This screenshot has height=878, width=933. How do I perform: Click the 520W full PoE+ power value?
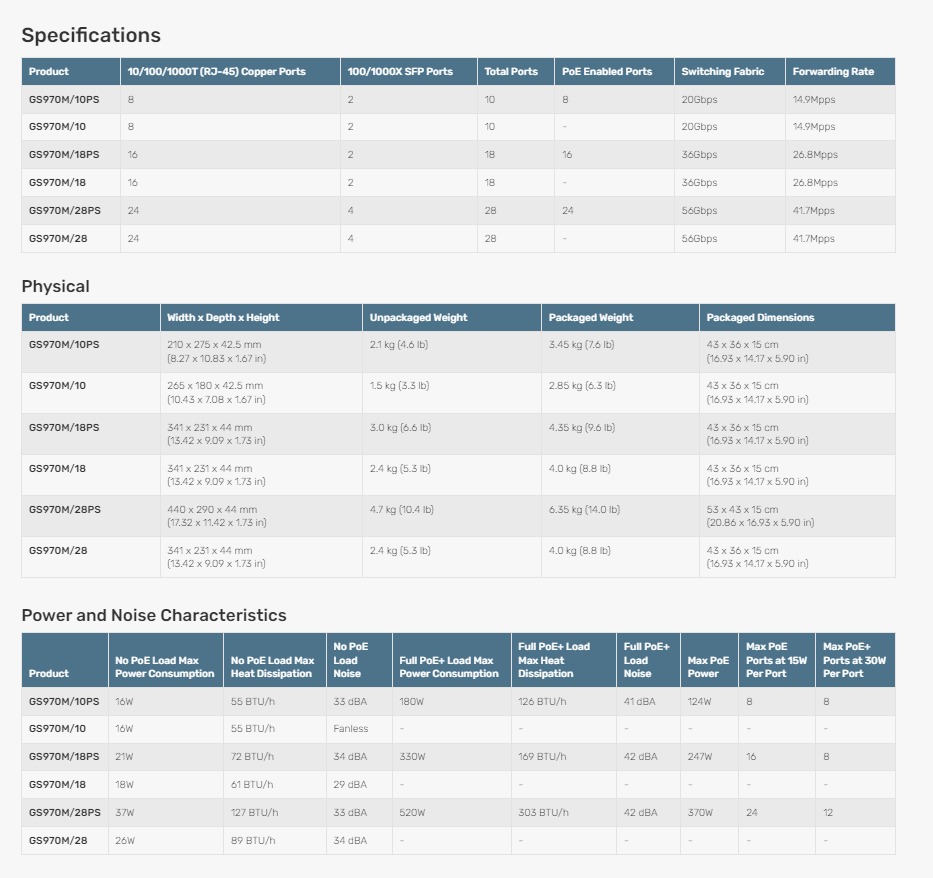pos(412,813)
